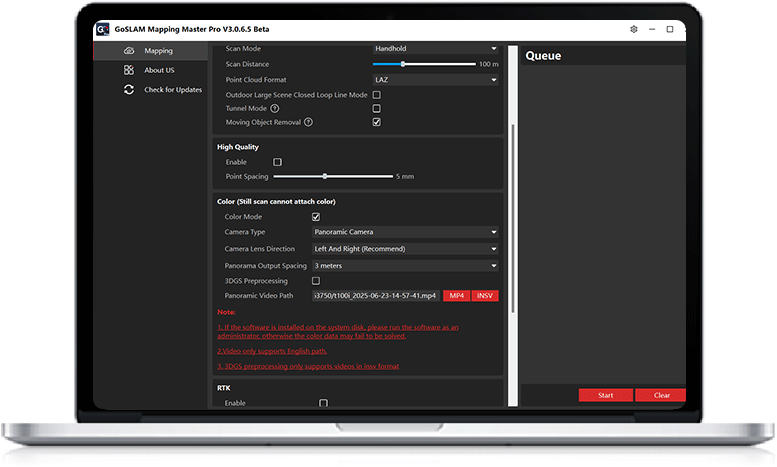Click the High Quality section title
777x467 pixels.
pyautogui.click(x=238, y=147)
